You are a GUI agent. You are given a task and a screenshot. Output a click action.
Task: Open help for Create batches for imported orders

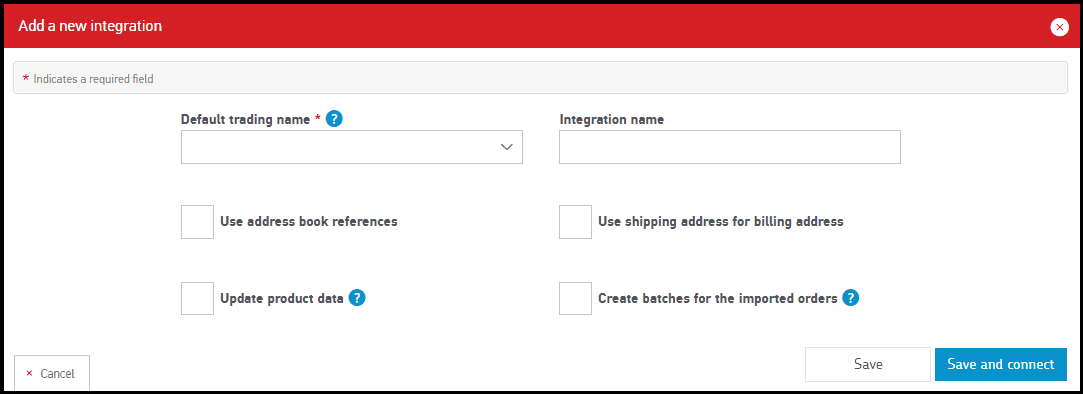pos(850,298)
